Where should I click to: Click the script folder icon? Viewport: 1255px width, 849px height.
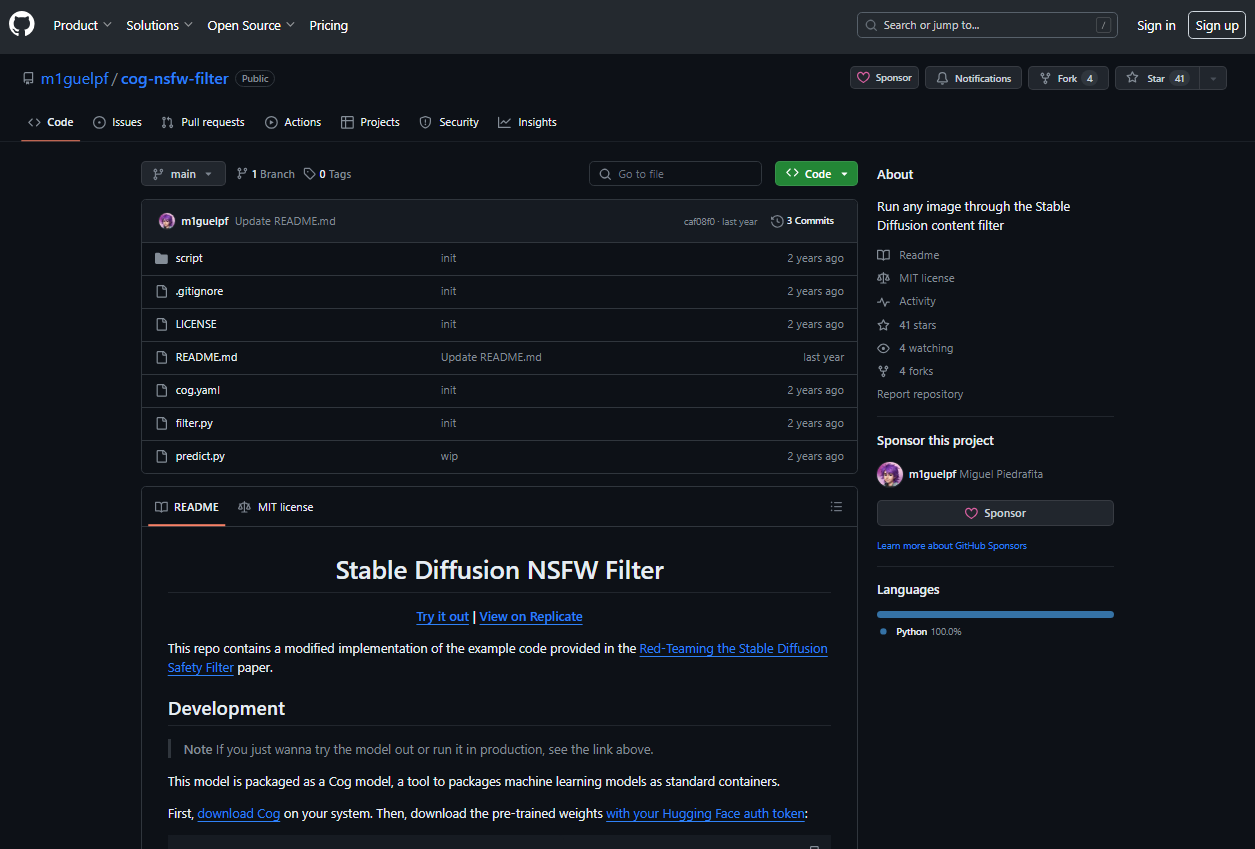tap(162, 258)
